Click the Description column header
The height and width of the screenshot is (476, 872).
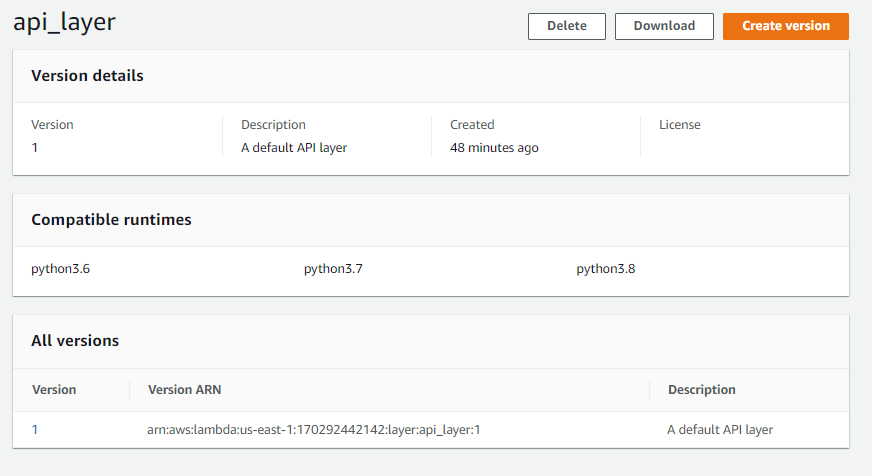click(x=702, y=390)
